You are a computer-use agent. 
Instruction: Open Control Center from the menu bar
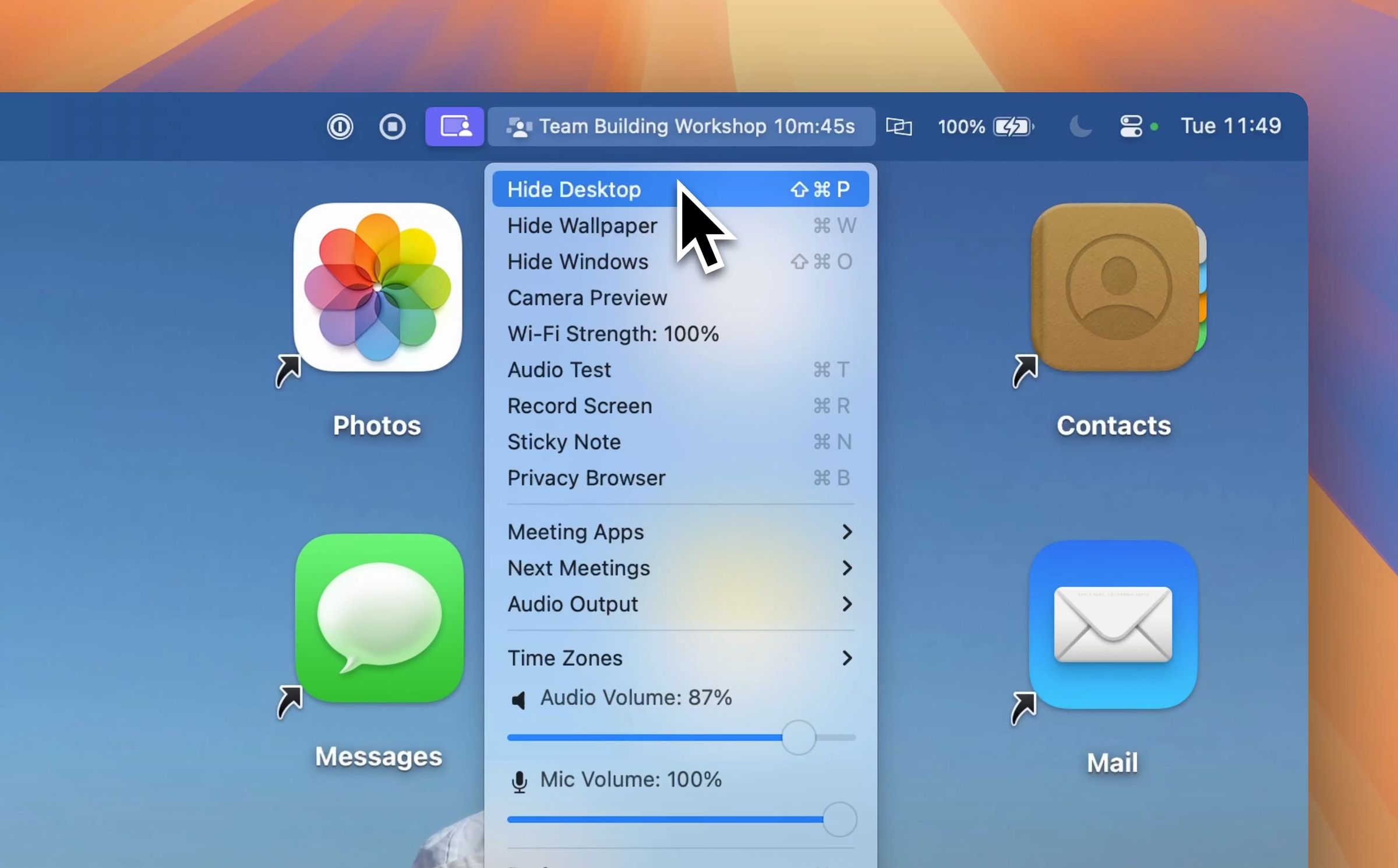click(1131, 126)
